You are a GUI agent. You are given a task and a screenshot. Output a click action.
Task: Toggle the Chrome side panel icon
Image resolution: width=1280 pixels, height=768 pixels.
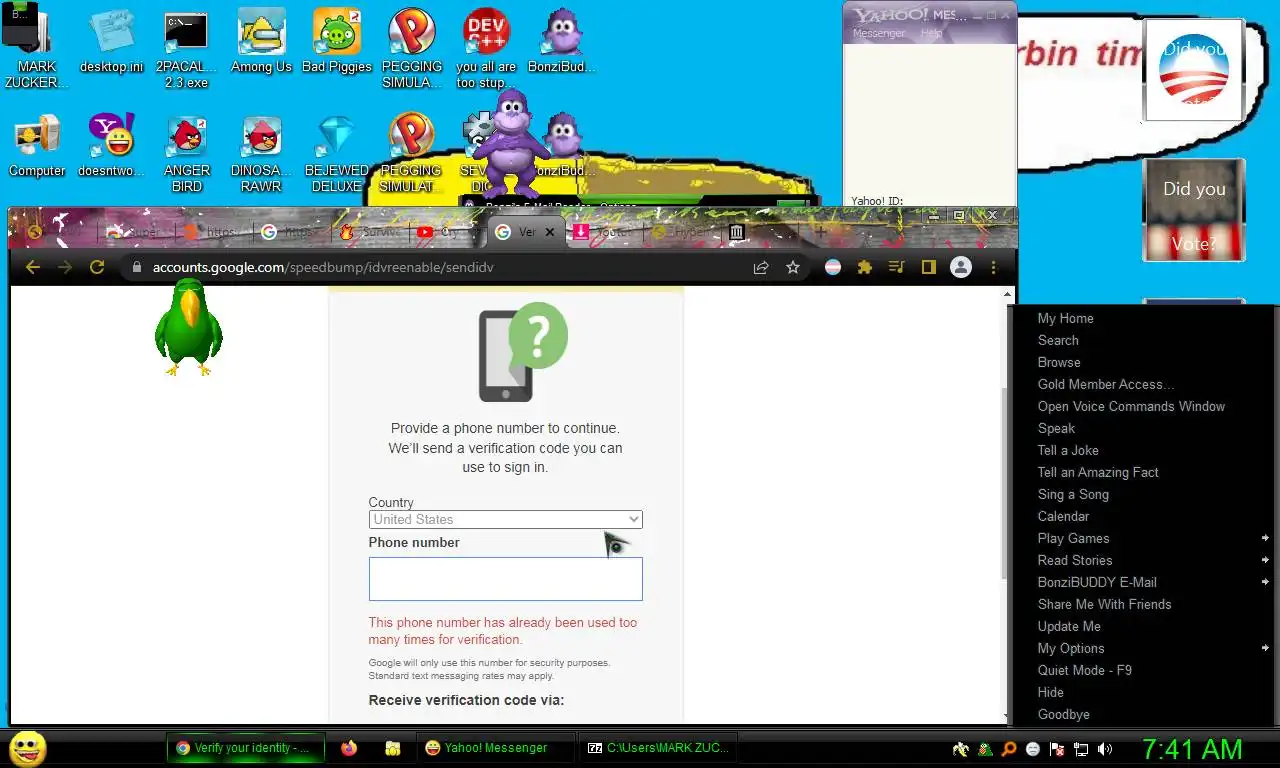929,267
